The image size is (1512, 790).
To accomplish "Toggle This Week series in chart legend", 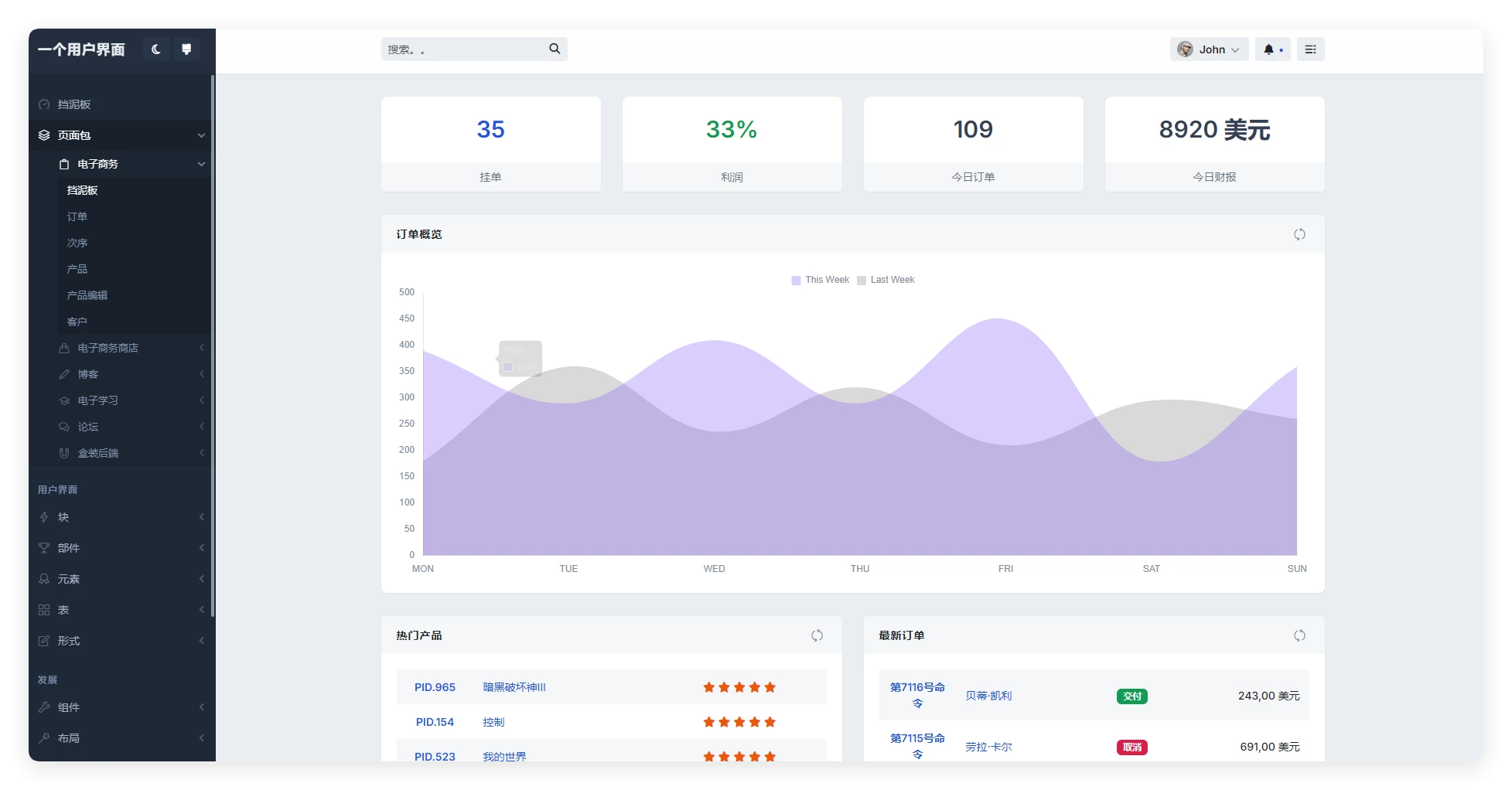I will (820, 280).
